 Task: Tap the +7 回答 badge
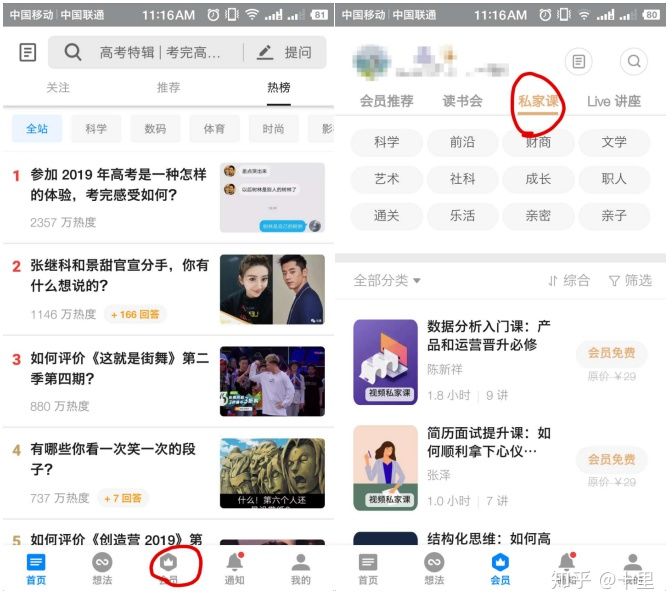pos(123,498)
